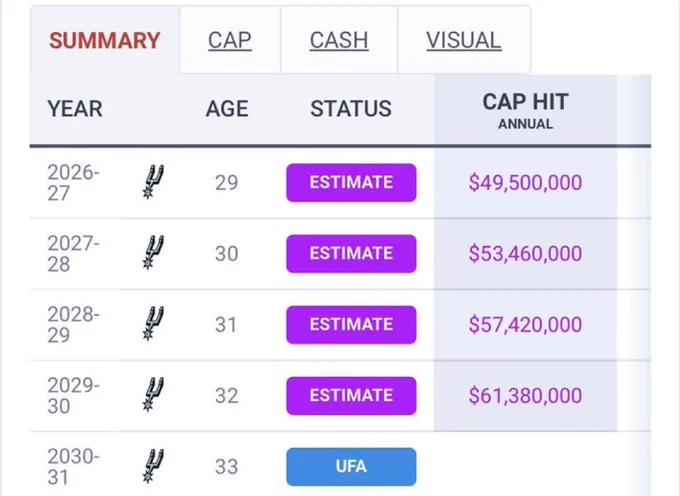Switch to the CAP tab

click(230, 40)
